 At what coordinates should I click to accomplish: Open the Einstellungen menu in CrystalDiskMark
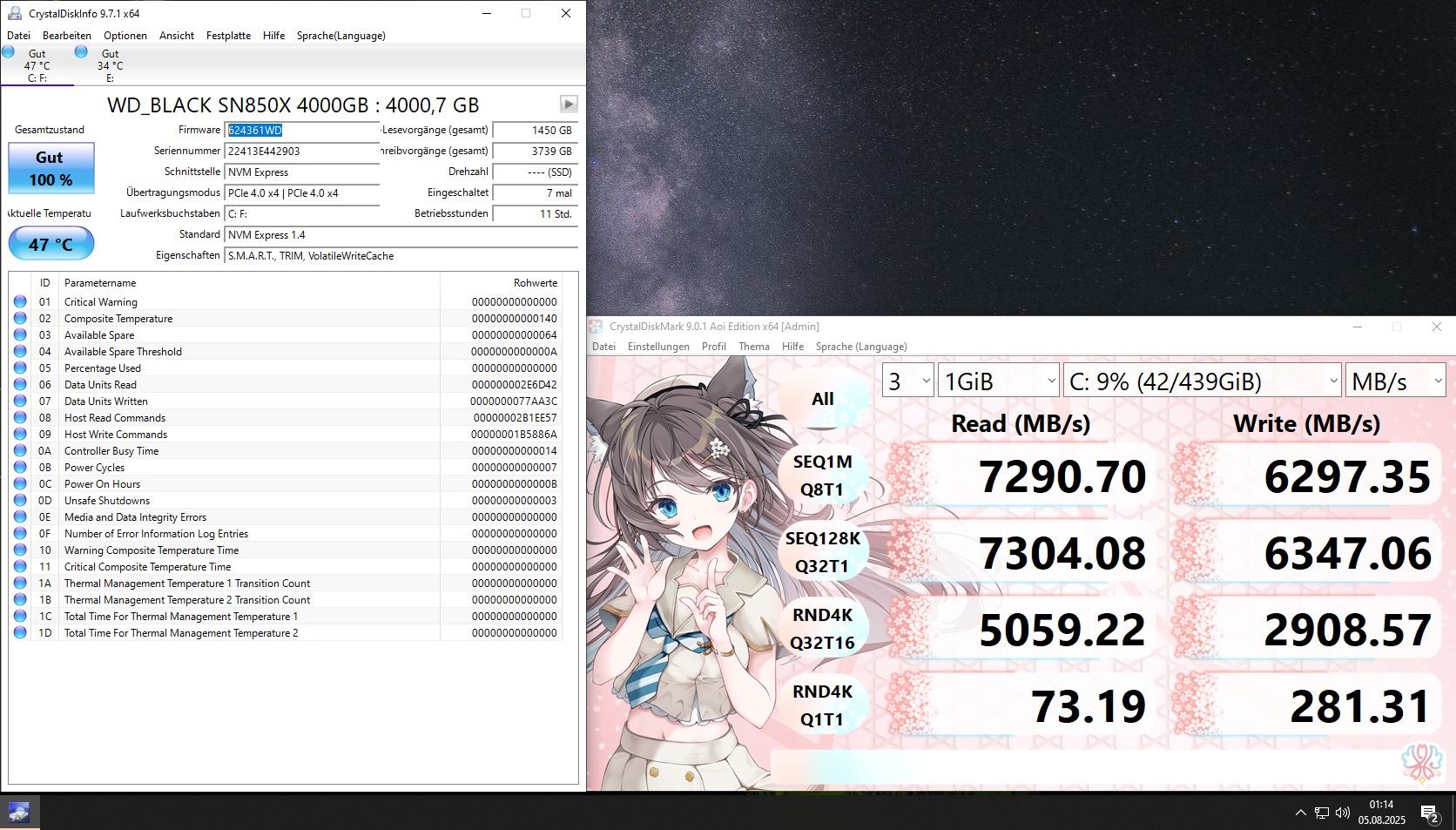tap(658, 347)
